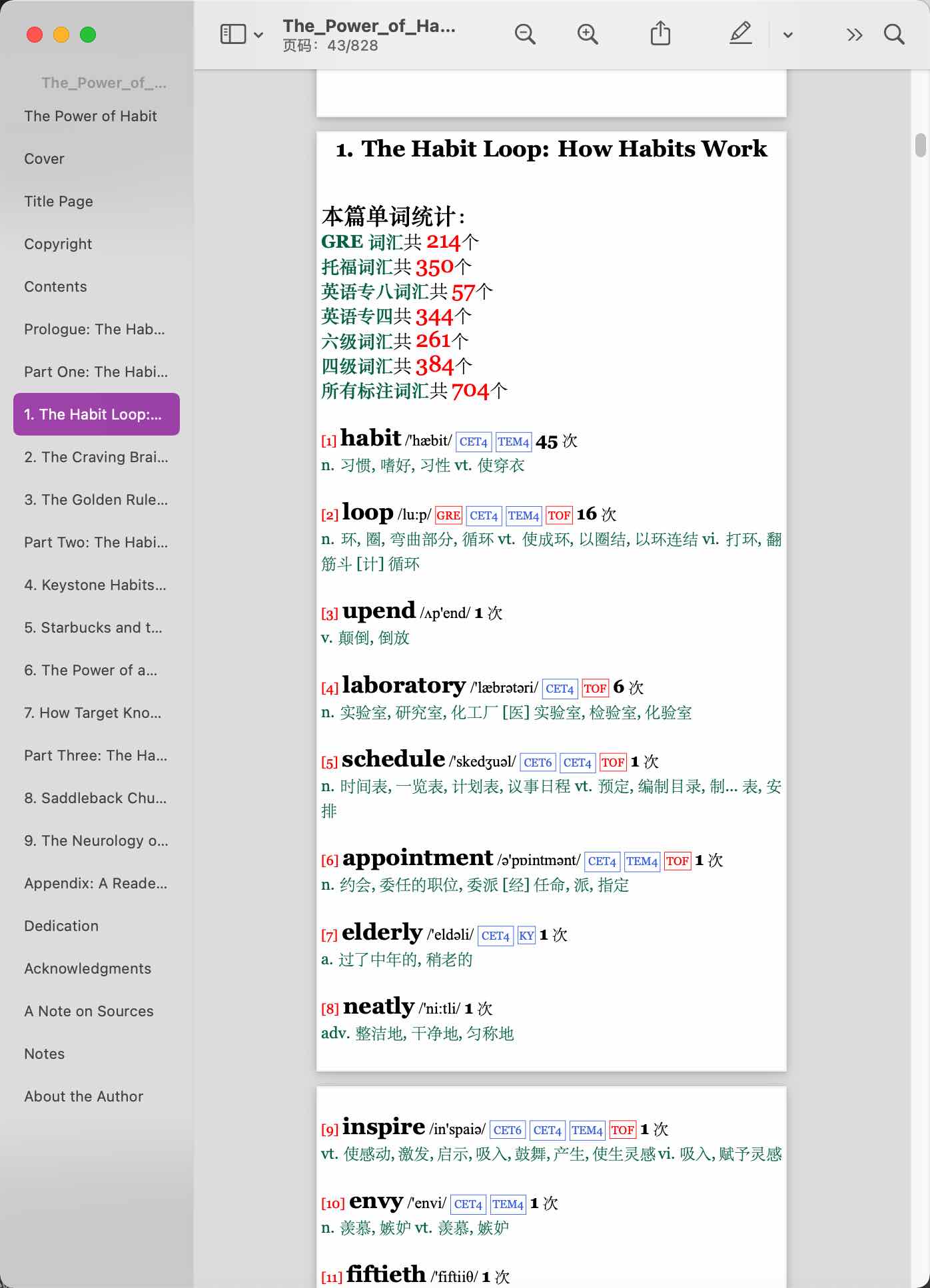Click the document title in toolbar

tap(369, 26)
